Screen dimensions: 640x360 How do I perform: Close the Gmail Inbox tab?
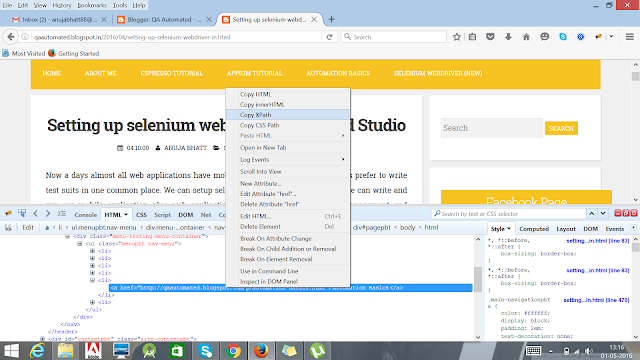pyautogui.click(x=104, y=19)
